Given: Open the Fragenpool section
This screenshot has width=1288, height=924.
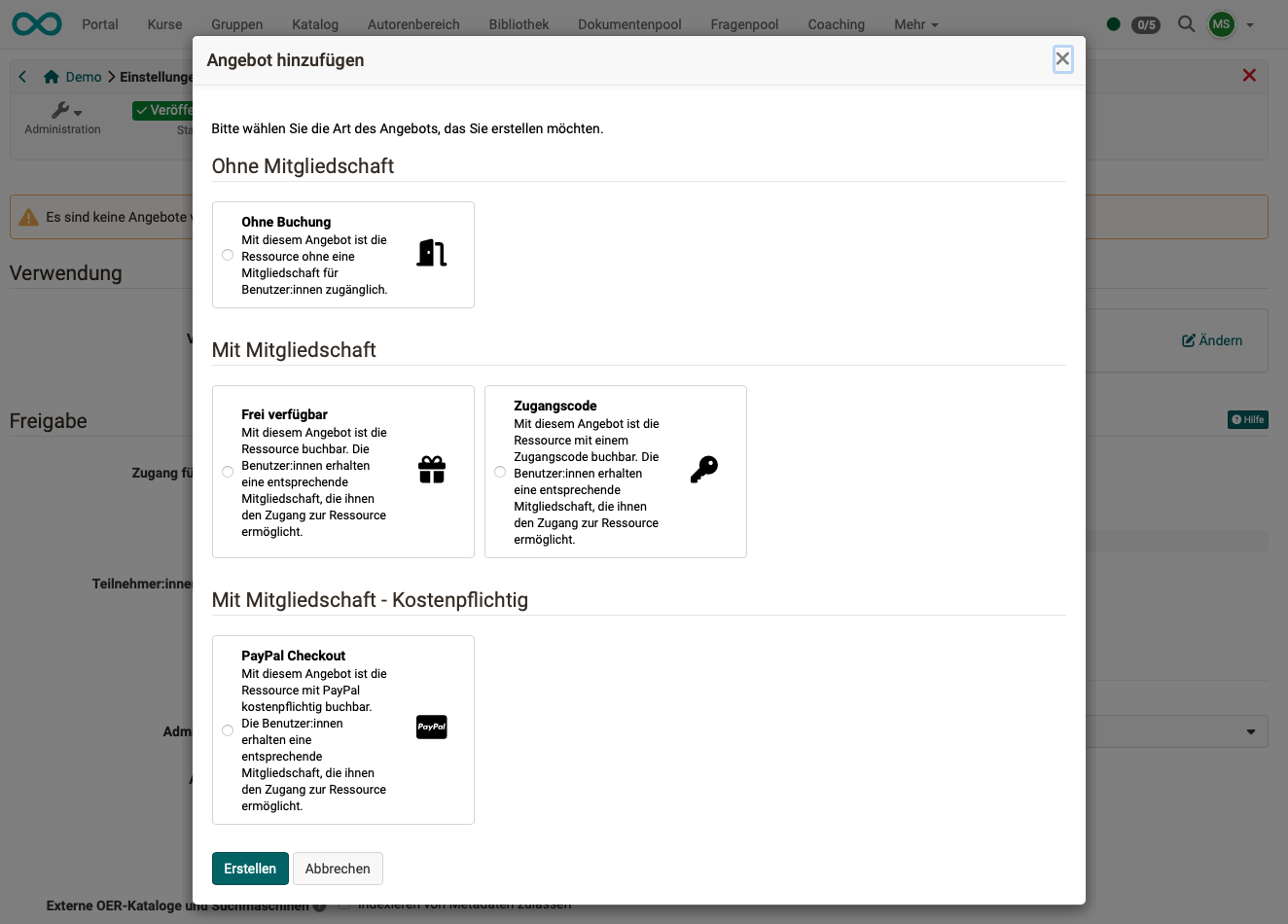Looking at the screenshot, I should [744, 24].
